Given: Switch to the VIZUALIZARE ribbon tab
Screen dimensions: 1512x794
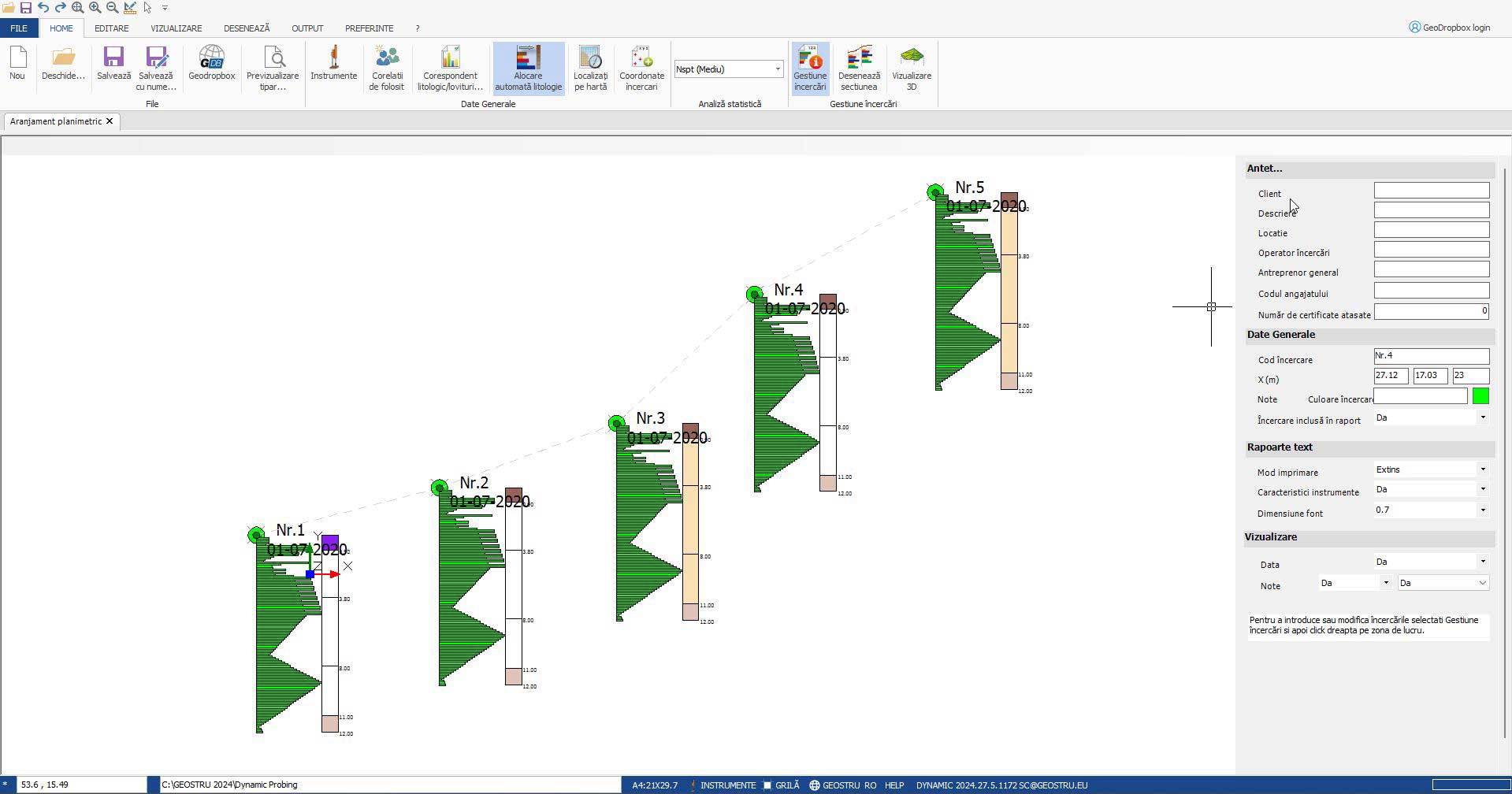Looking at the screenshot, I should [176, 28].
